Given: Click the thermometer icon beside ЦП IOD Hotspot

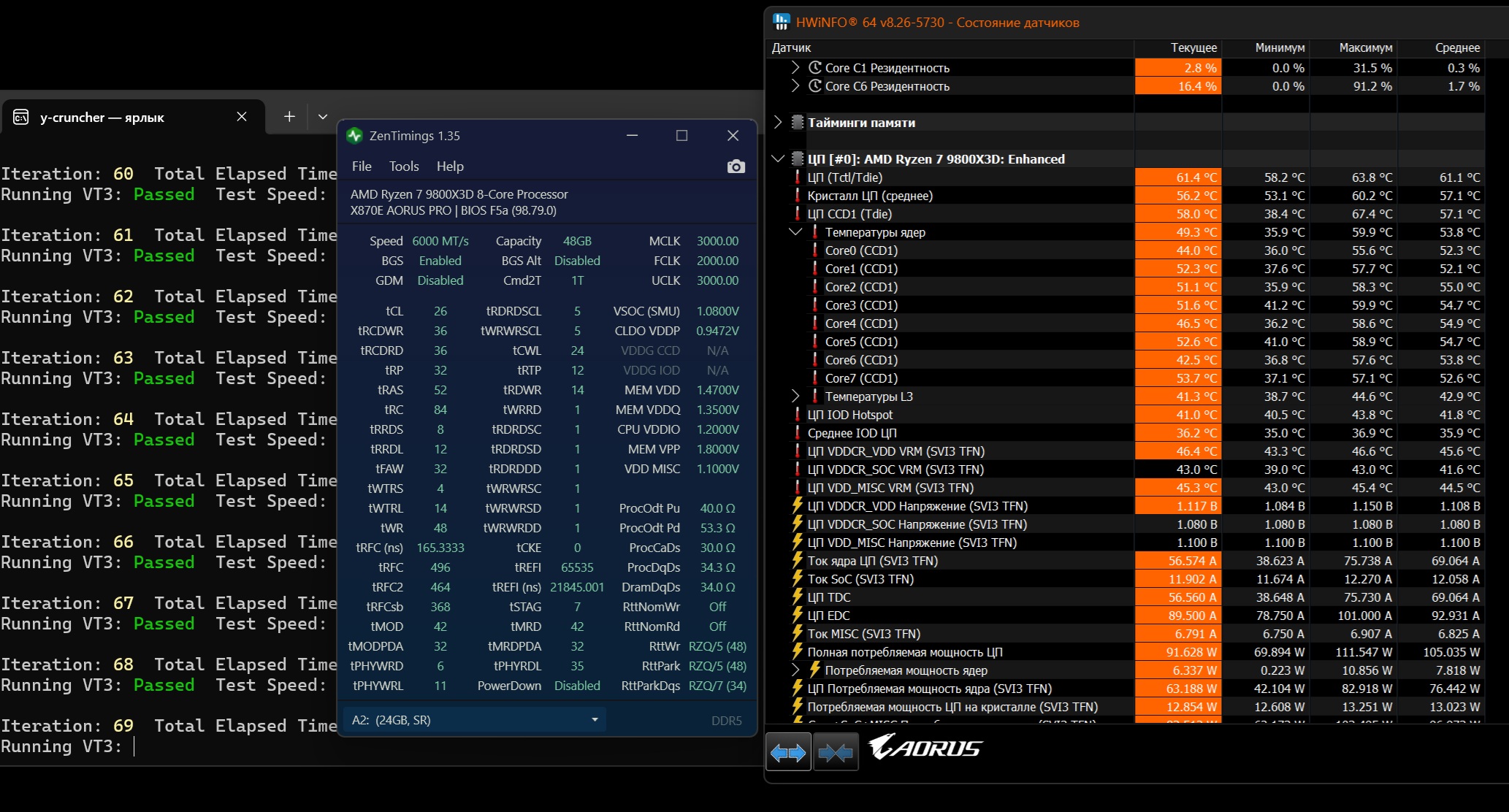Looking at the screenshot, I should pyautogui.click(x=798, y=415).
